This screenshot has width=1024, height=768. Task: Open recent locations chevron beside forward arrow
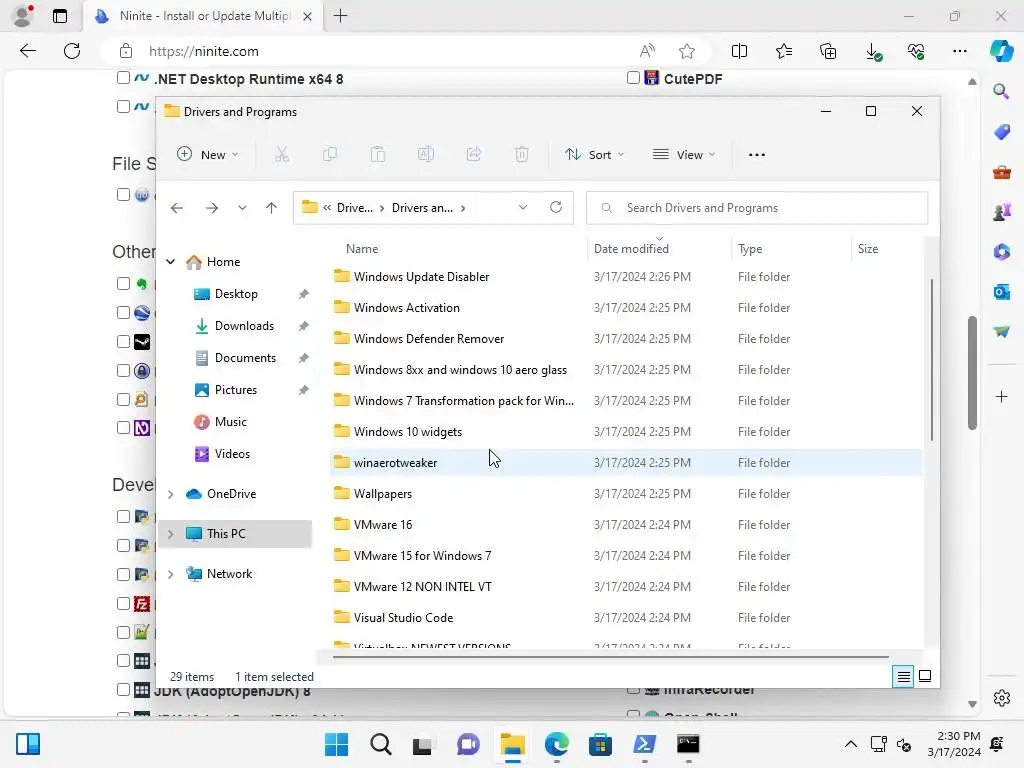242,208
